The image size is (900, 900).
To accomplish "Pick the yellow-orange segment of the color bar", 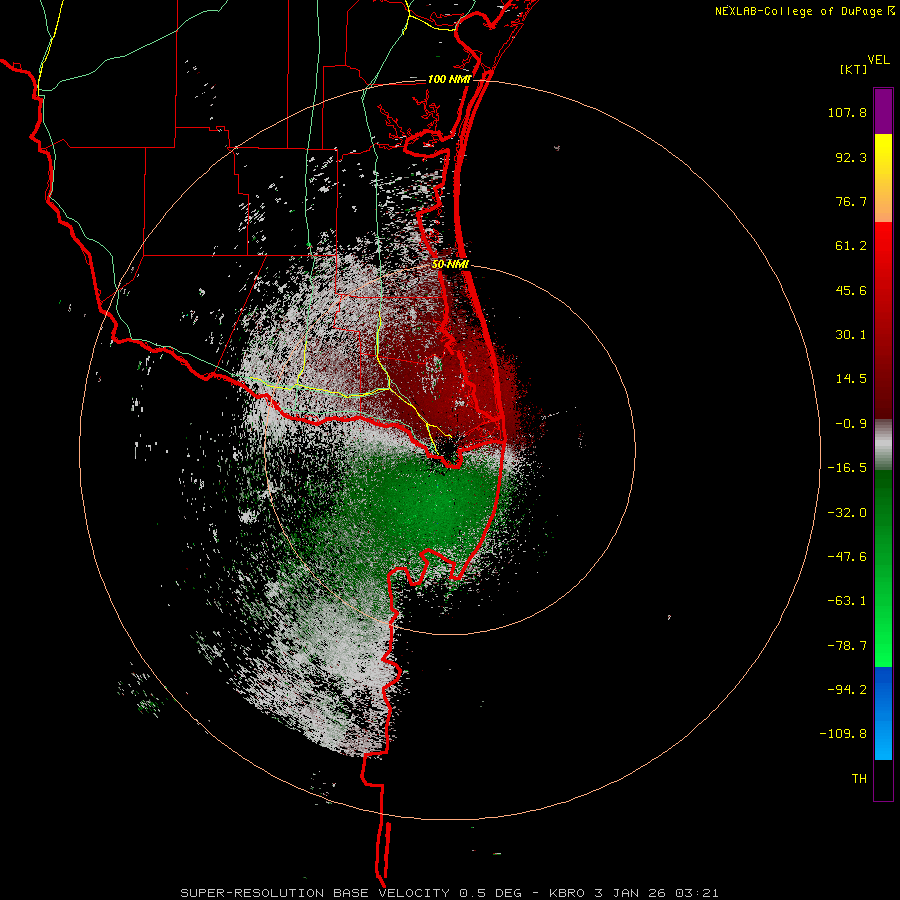I will point(883,178).
